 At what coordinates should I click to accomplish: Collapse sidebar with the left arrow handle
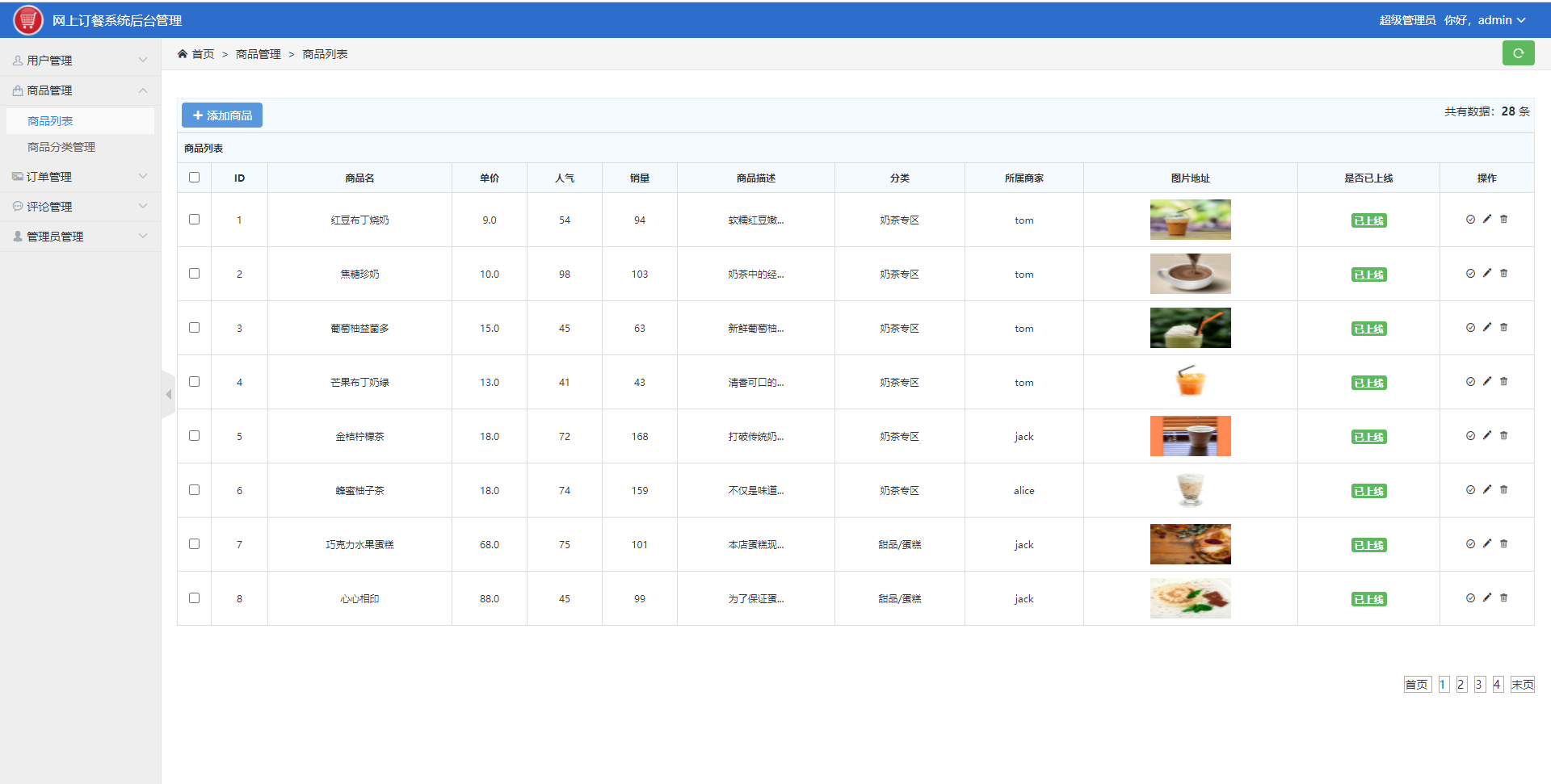coord(168,394)
